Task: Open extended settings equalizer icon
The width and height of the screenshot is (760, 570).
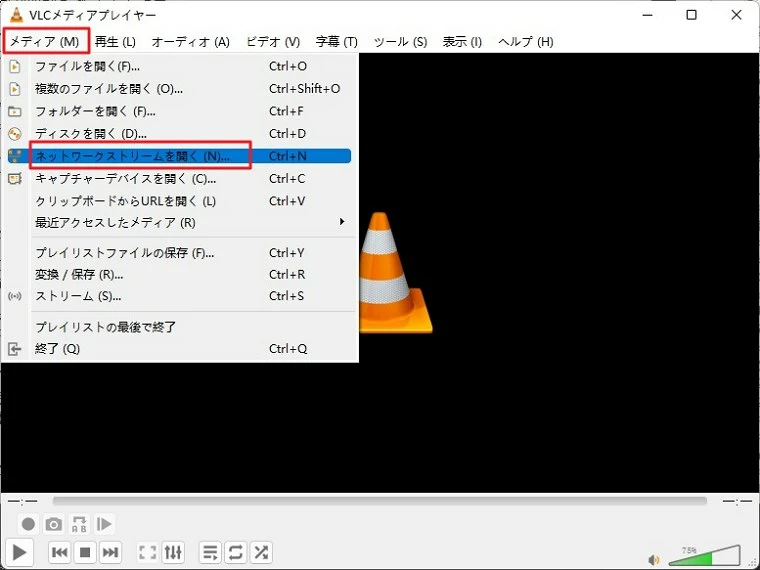Action: [173, 552]
